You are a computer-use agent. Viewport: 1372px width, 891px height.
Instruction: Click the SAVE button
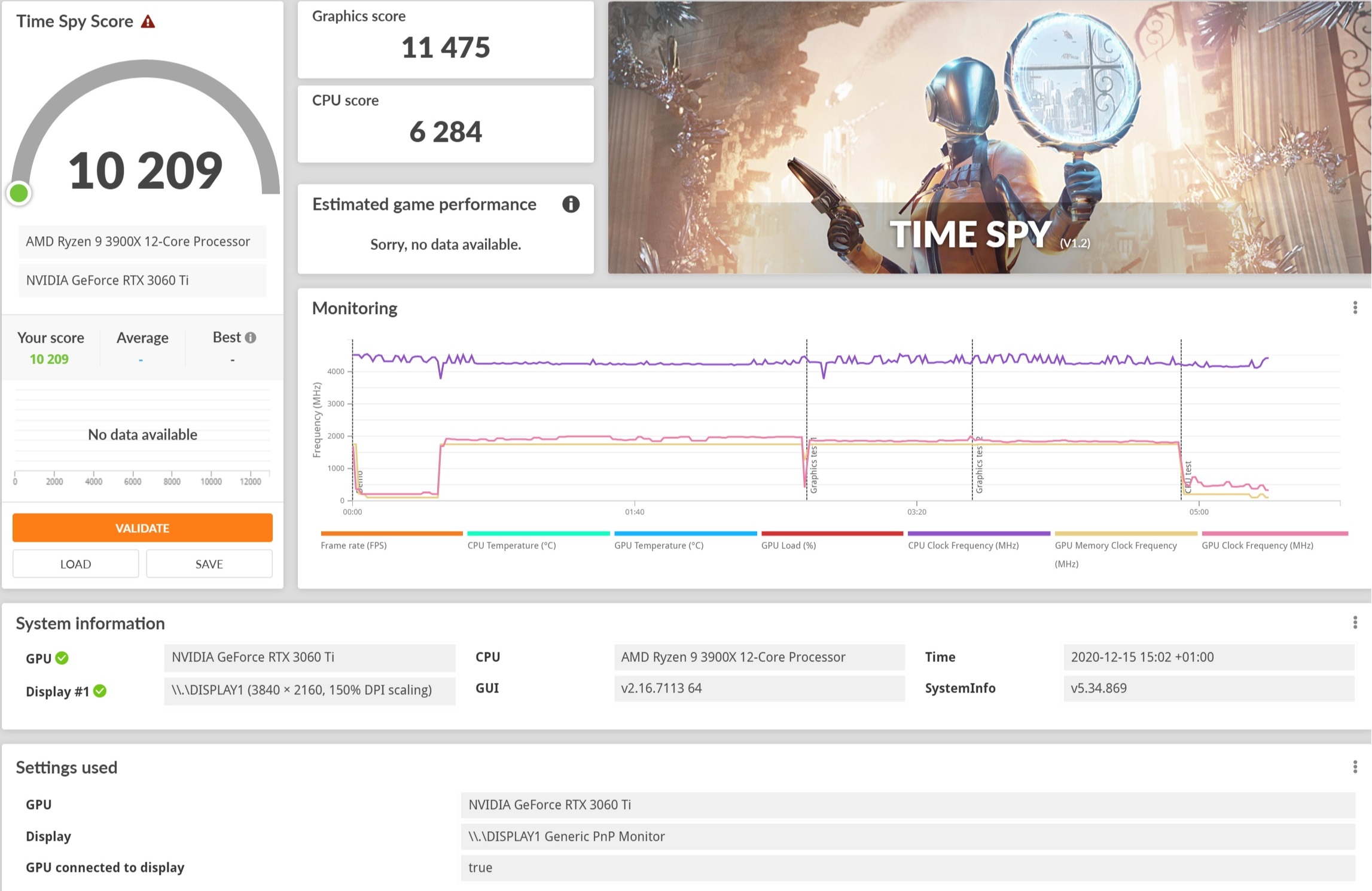209,564
